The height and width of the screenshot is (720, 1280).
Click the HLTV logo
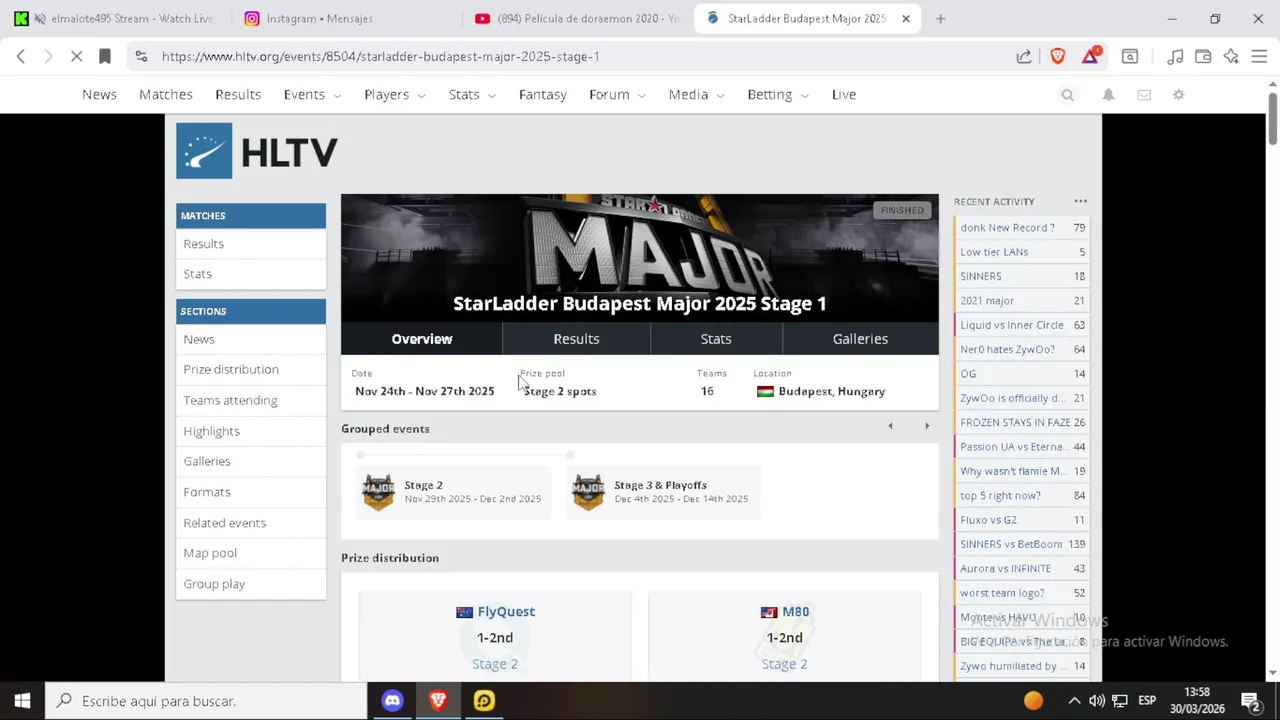[x=257, y=151]
